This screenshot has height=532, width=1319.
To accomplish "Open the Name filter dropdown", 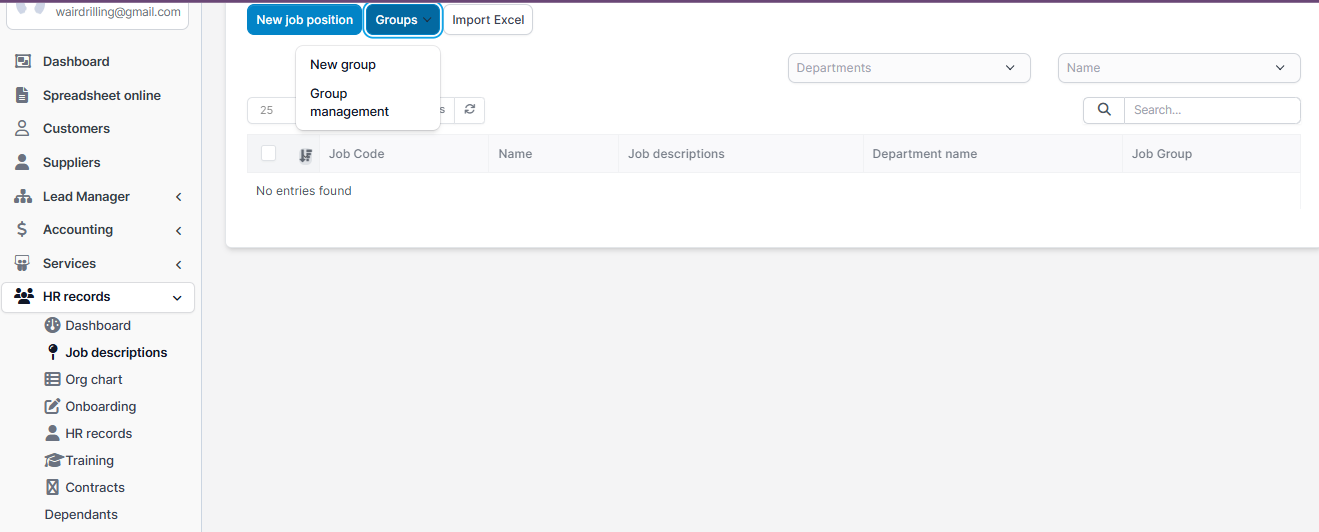I will pyautogui.click(x=1178, y=68).
